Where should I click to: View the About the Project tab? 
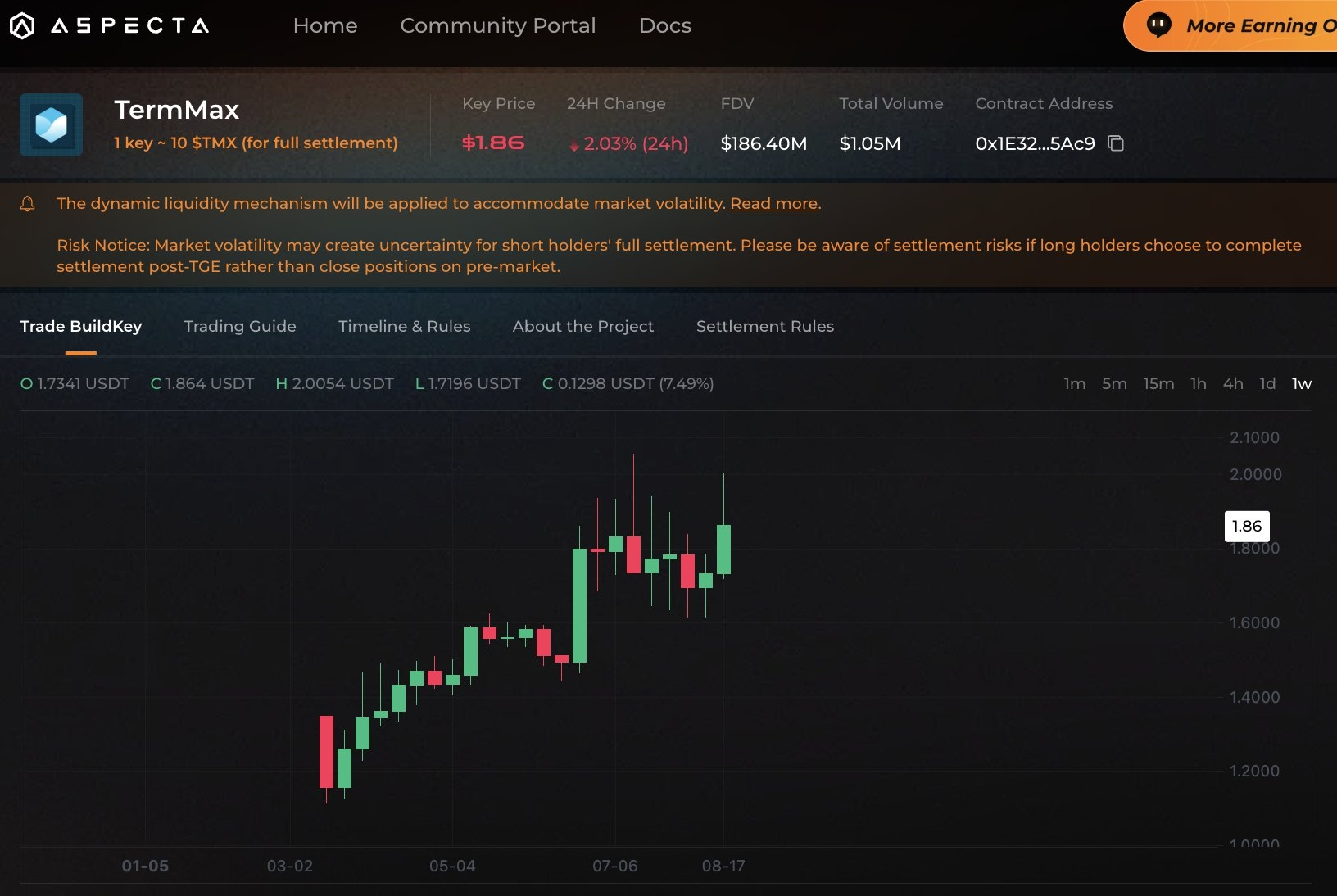click(x=583, y=326)
